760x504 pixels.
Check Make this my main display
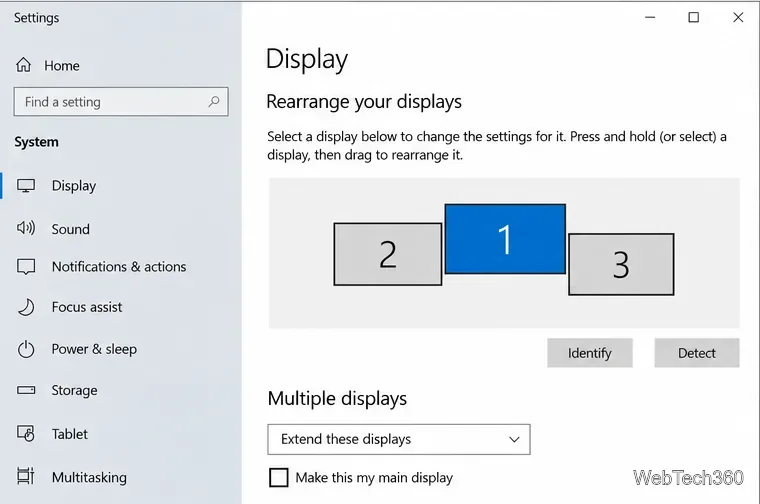point(279,477)
